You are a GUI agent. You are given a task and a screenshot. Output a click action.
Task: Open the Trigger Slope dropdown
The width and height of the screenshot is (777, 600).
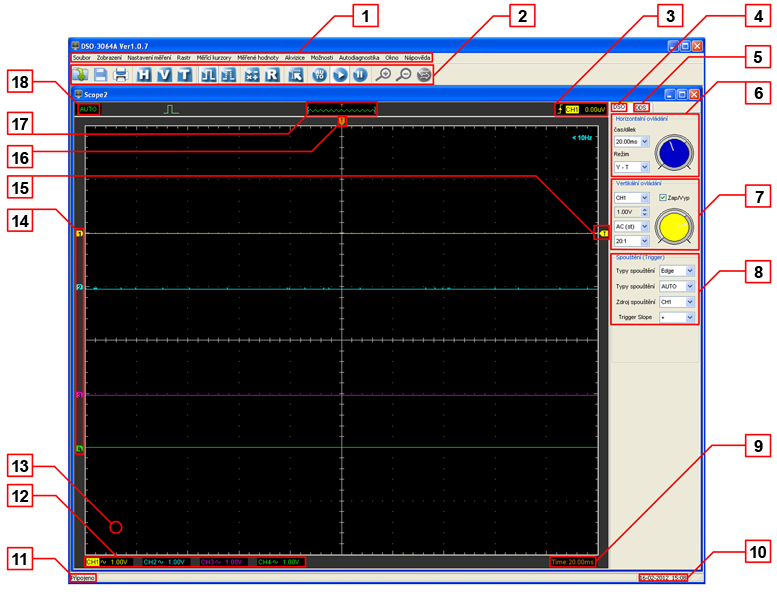pos(690,317)
